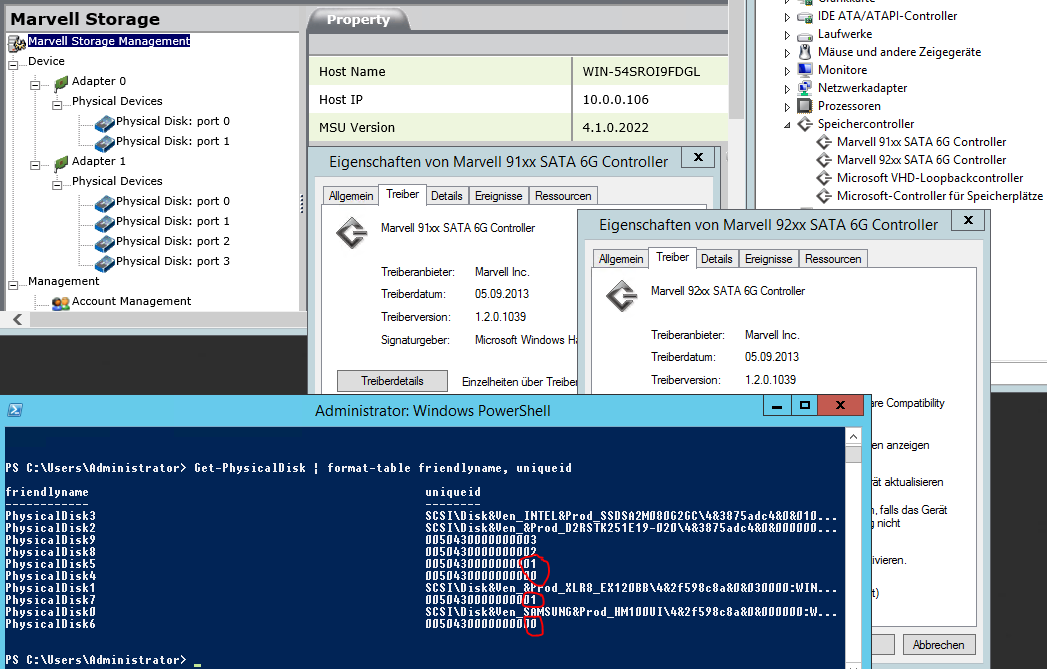Click the Netzwerkadapter network icon
Viewport: 1047px width, 669px height.
[805, 87]
